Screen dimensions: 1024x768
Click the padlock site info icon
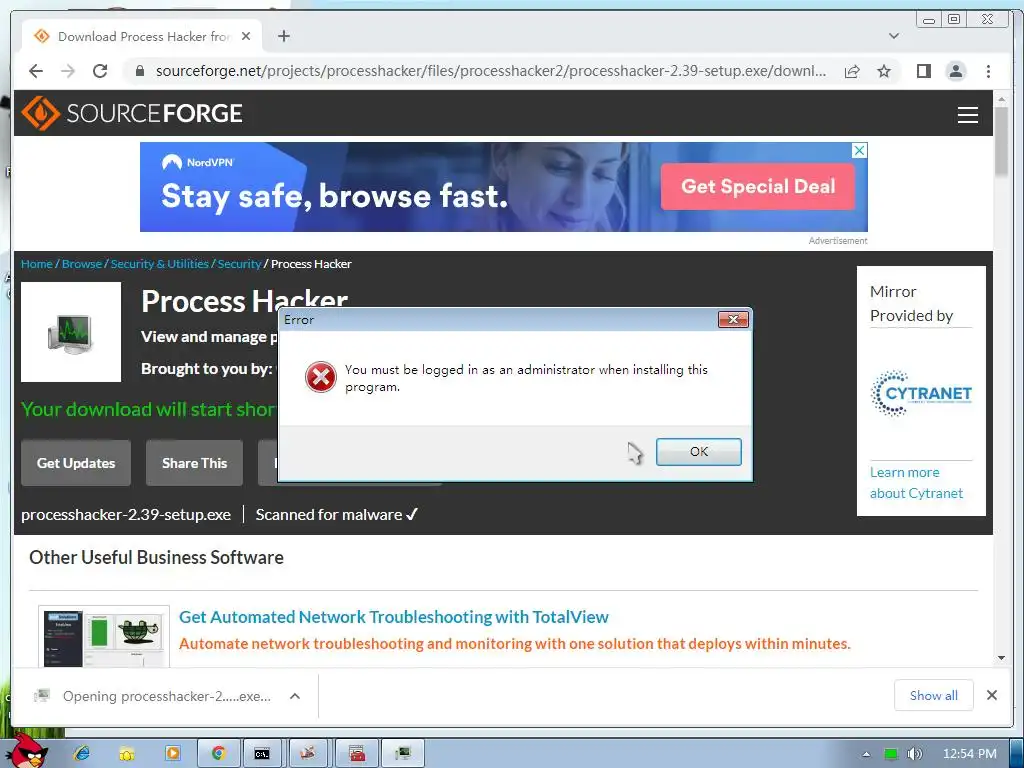click(x=139, y=71)
